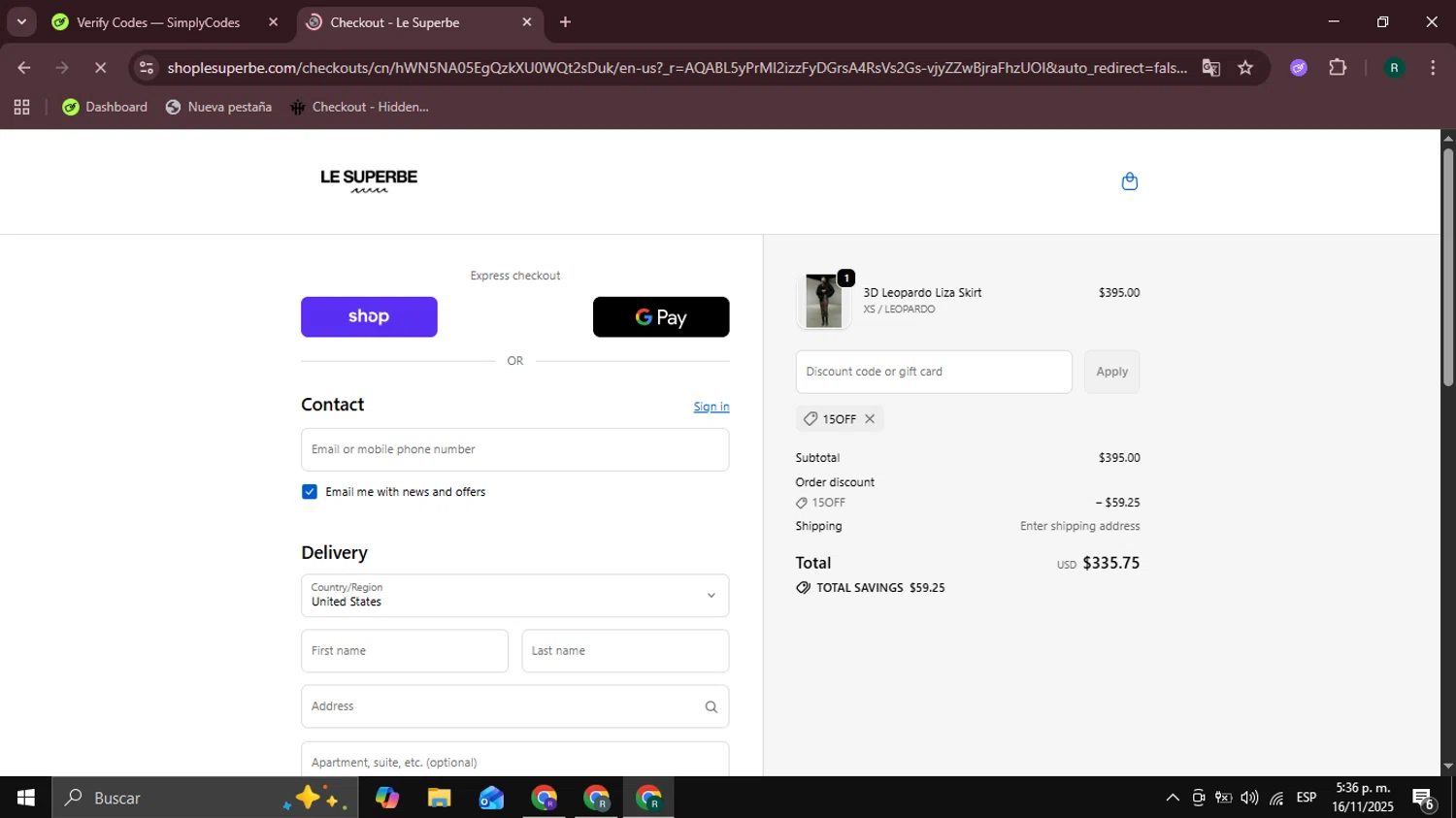Focus the First name field
1456x818 pixels.
(x=405, y=651)
